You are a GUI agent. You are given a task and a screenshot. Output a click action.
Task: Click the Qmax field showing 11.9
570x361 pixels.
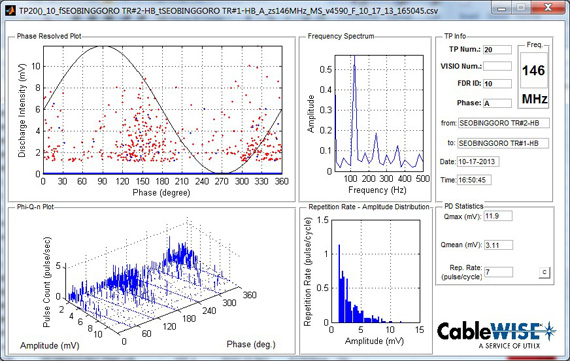point(498,216)
